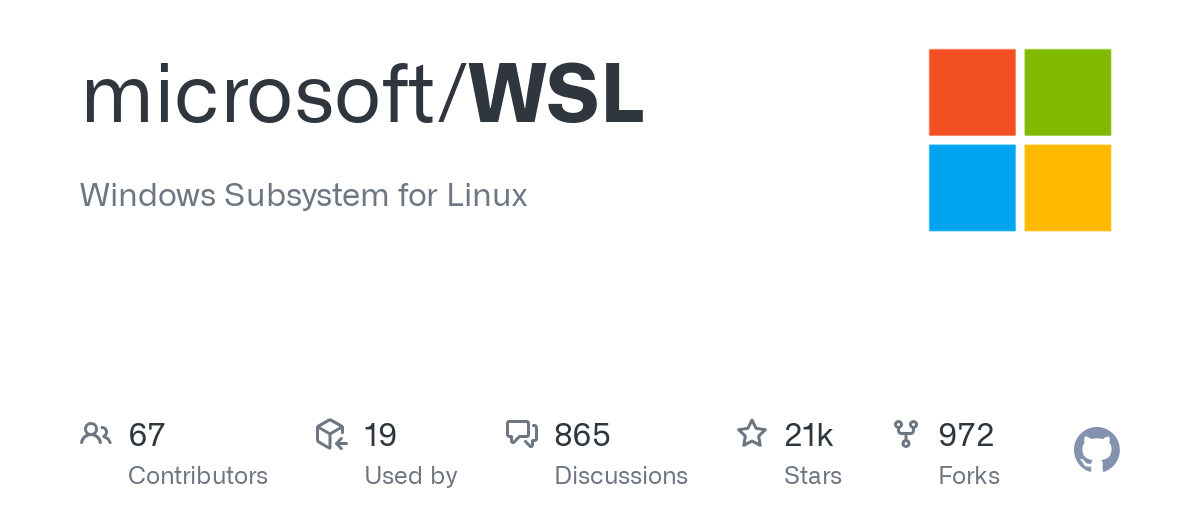Screen dimensions: 1200x520
Task: Click the Contributors label
Action: coord(198,476)
